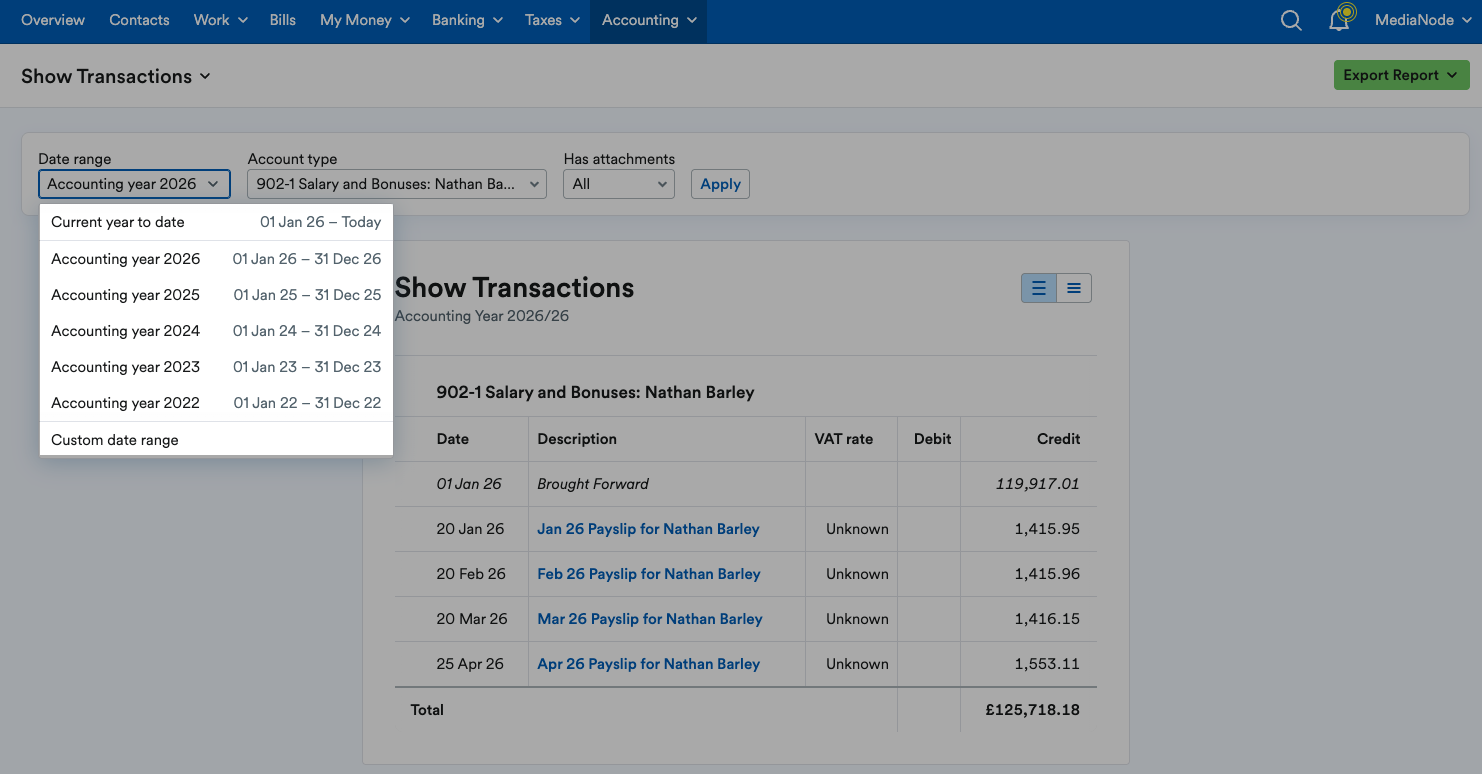Click the Brought Forward amount 119,917.01
Image resolution: width=1482 pixels, height=774 pixels.
click(1038, 484)
